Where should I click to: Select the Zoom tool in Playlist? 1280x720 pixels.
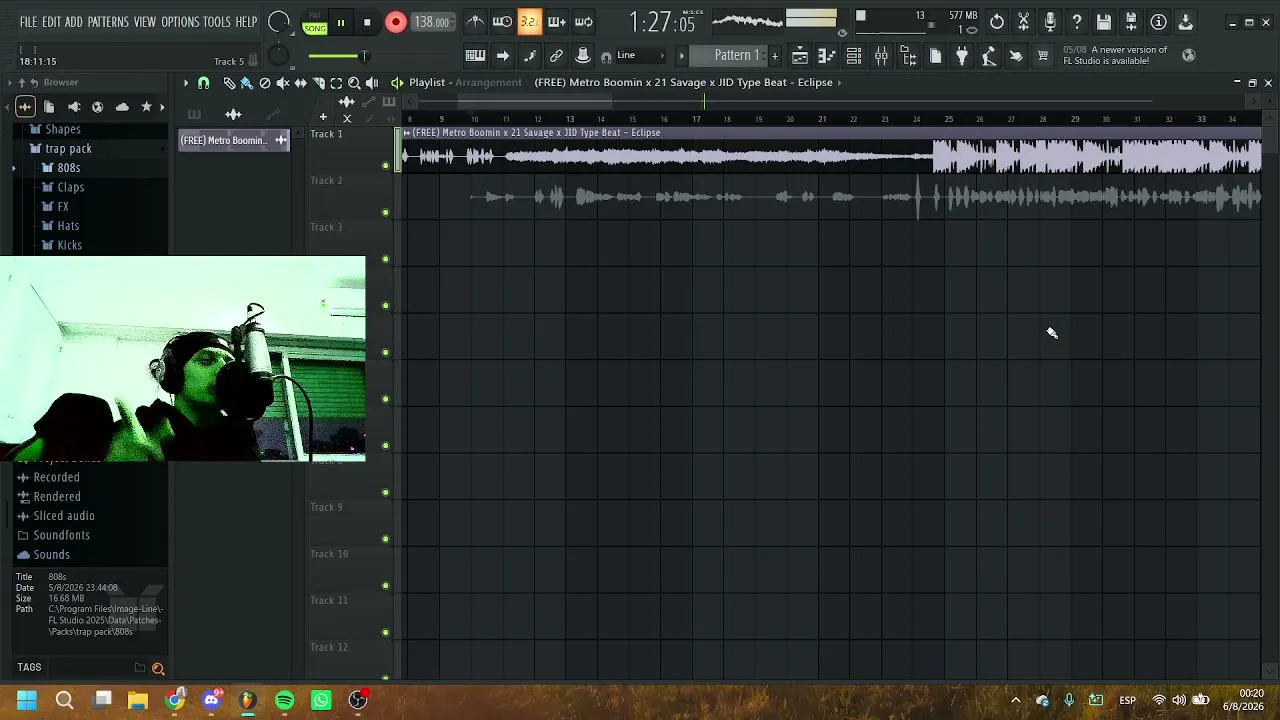point(354,83)
